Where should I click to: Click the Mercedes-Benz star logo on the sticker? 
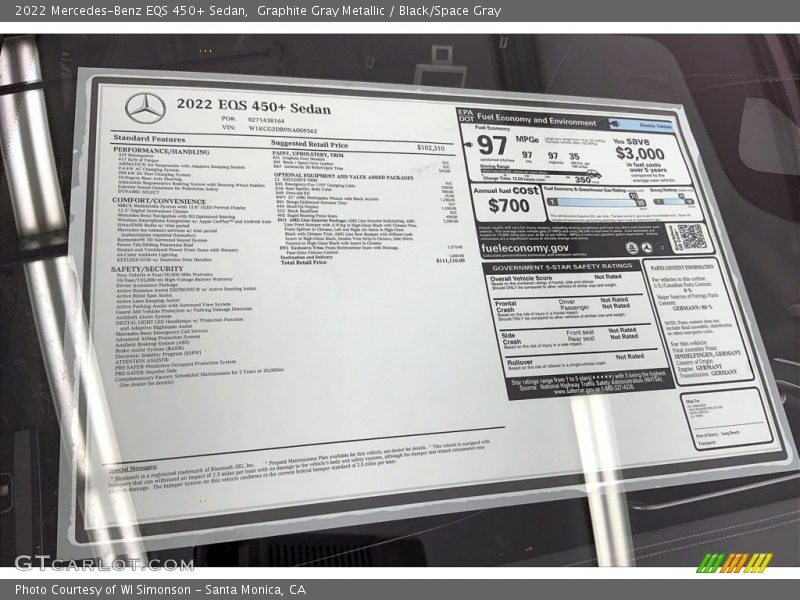[x=145, y=108]
